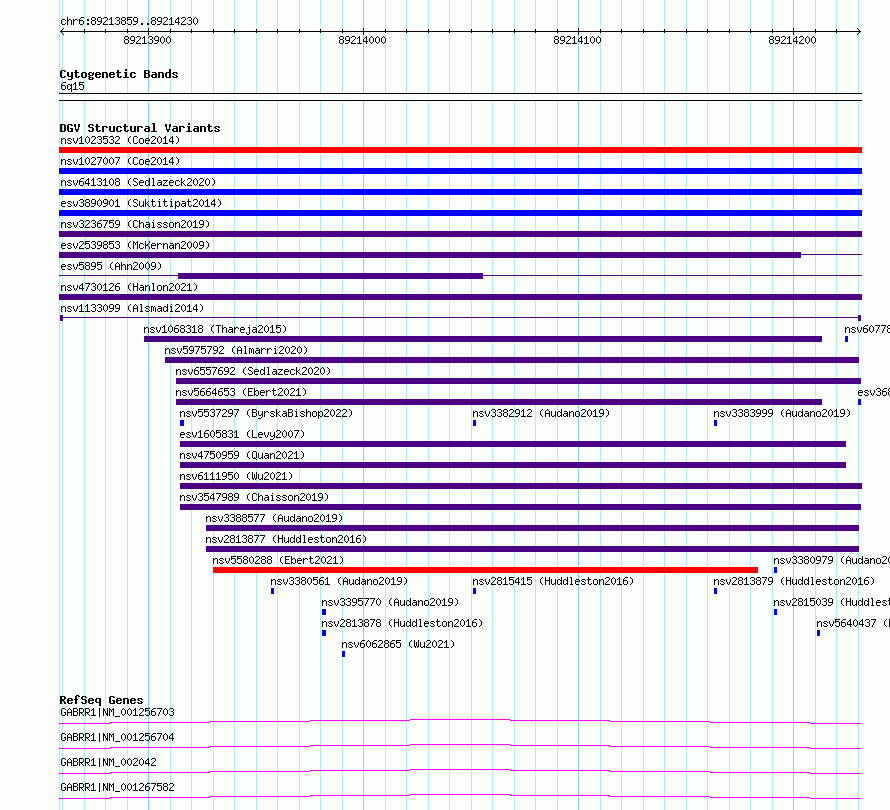
Task: Open the nsv5537297 (ByrskaBishop2022) label
Action: coord(266,413)
